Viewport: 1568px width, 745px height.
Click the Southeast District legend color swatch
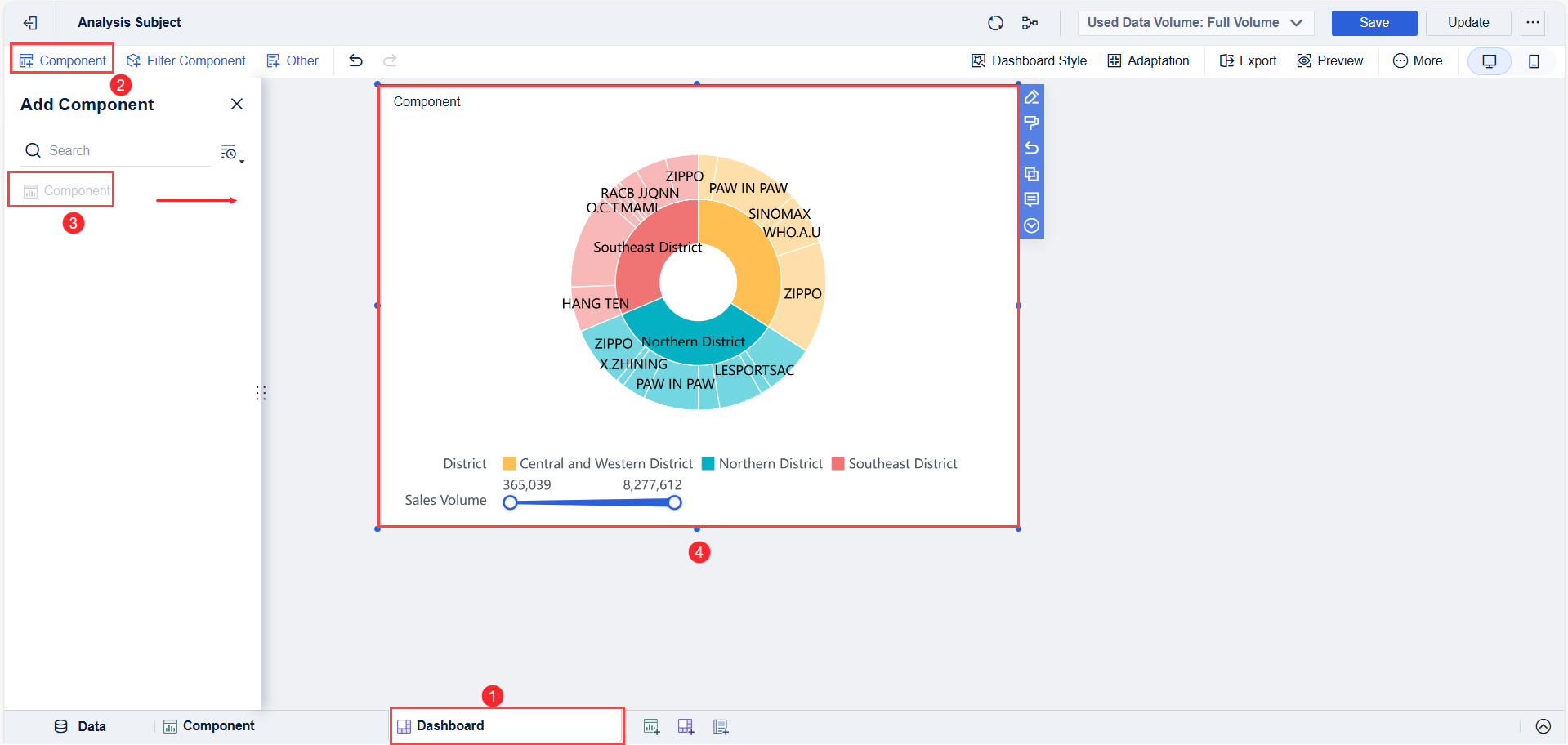click(x=838, y=464)
